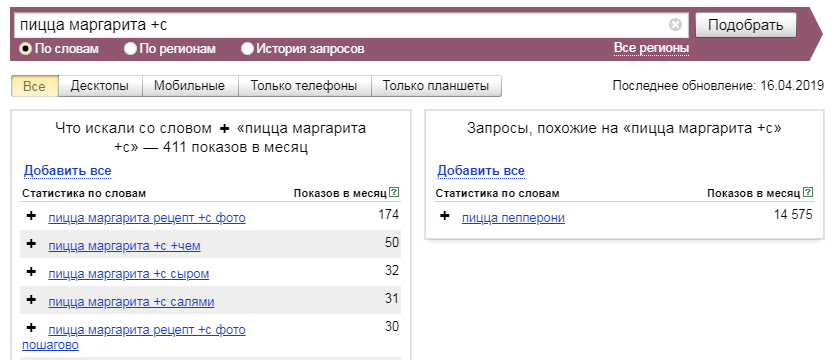Open 'пицца маргарита +с +чем' link
Image resolution: width=834 pixels, height=360 pixels.
pos(124,246)
